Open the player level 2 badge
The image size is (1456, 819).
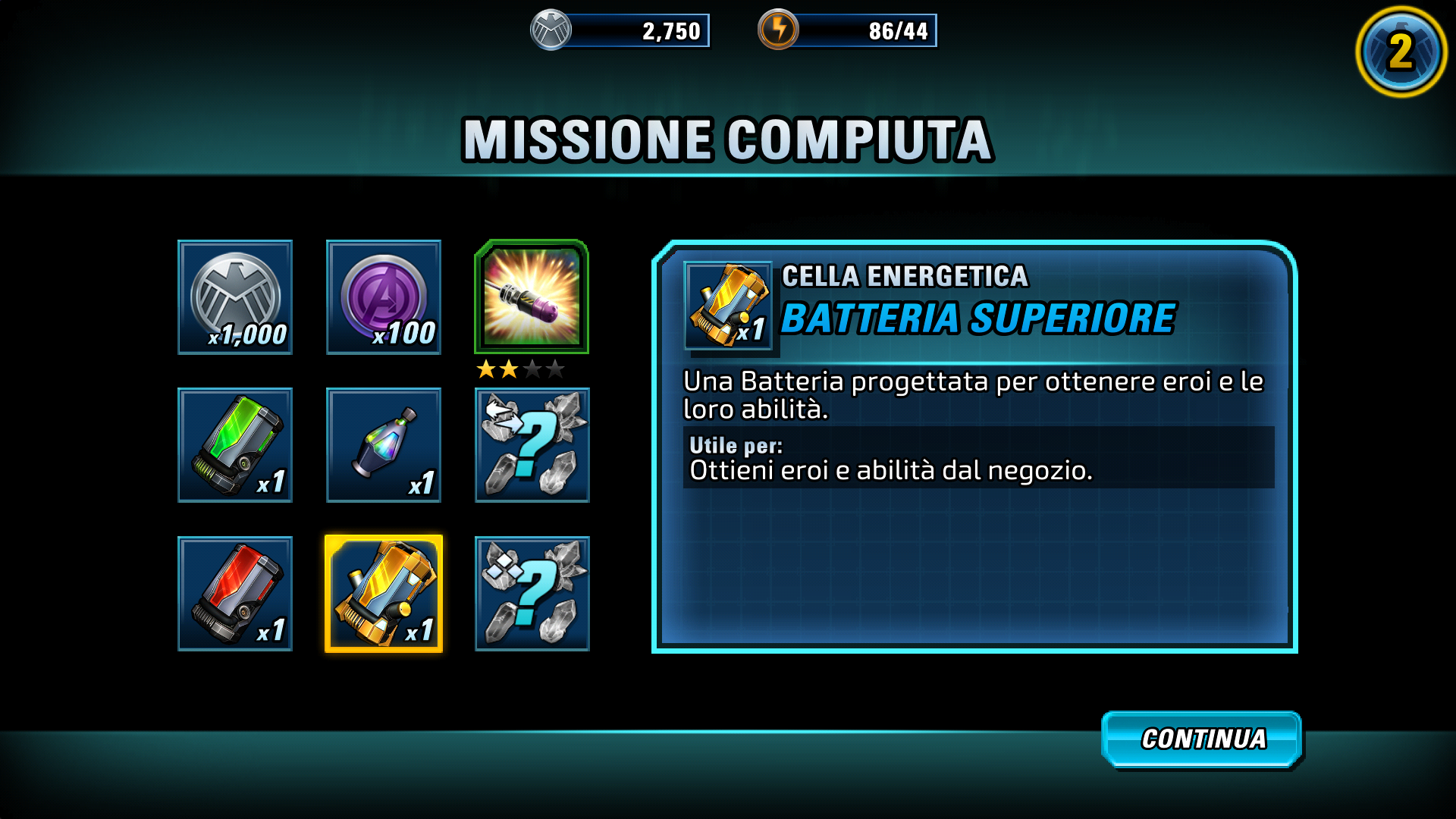(x=1401, y=52)
